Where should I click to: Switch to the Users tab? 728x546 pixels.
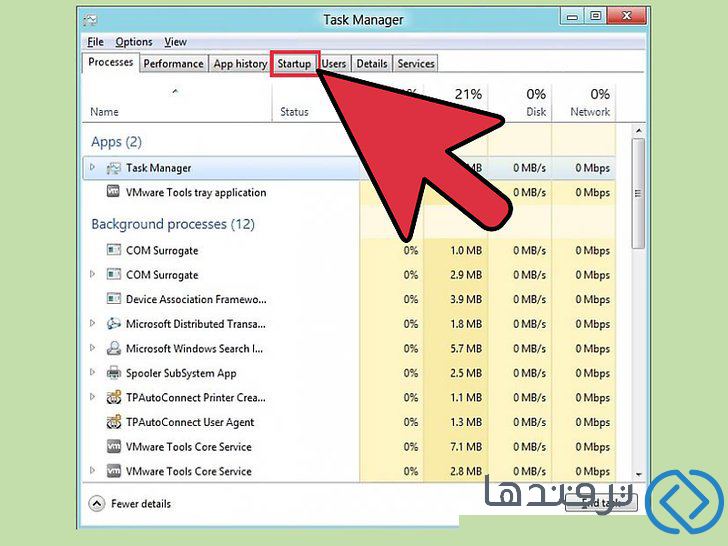(x=334, y=64)
